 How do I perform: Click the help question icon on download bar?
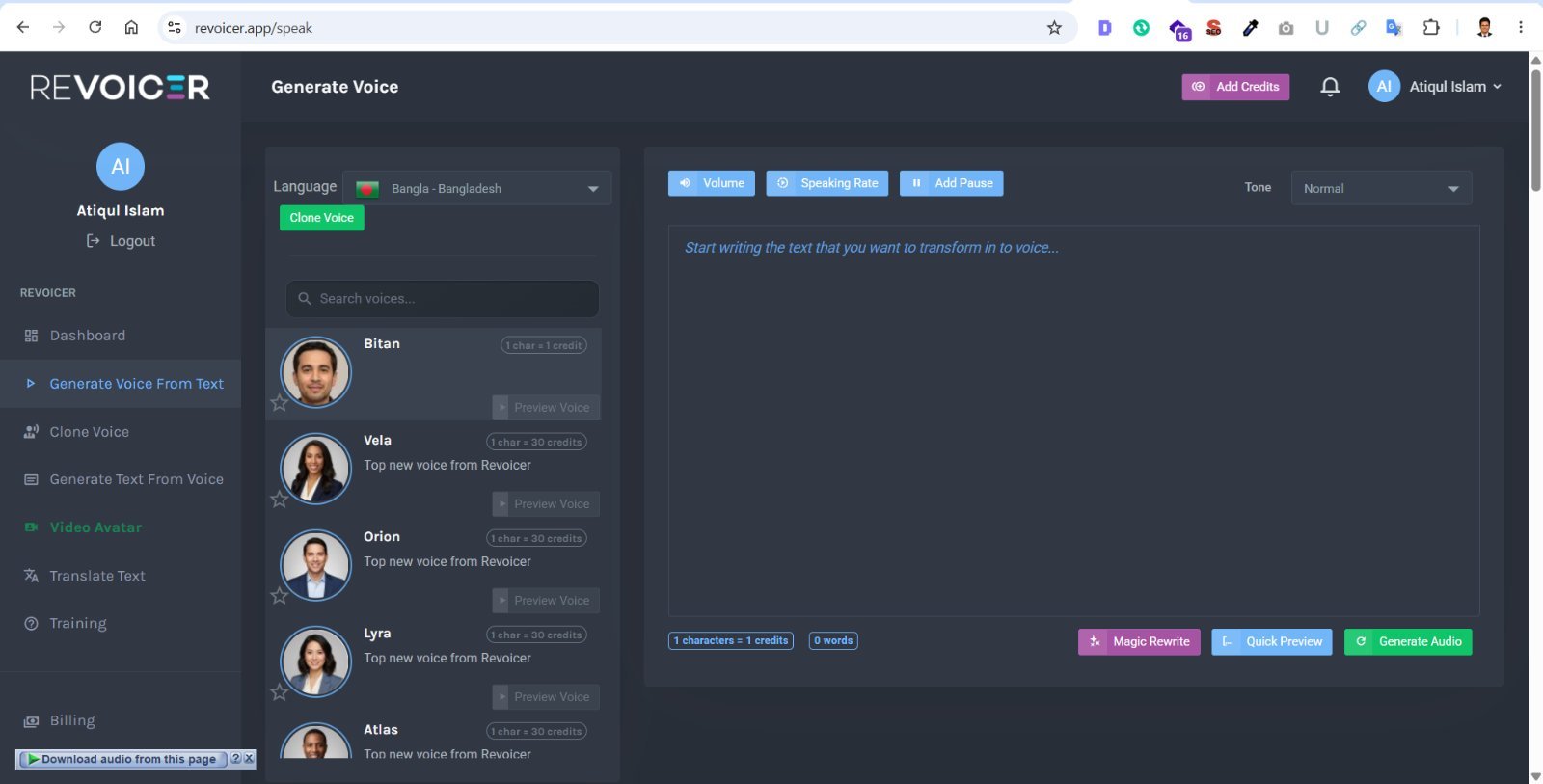tap(235, 759)
